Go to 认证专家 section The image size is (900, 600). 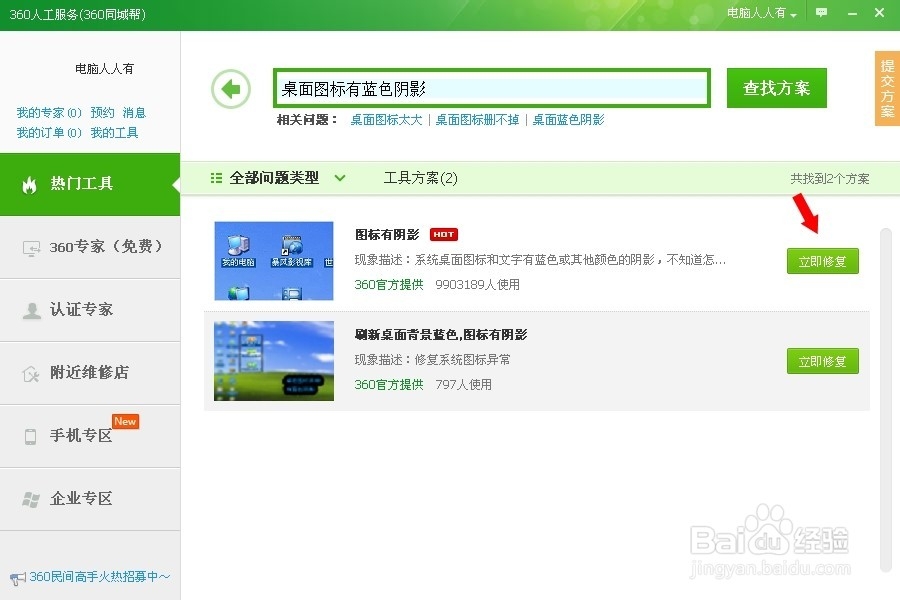point(90,311)
